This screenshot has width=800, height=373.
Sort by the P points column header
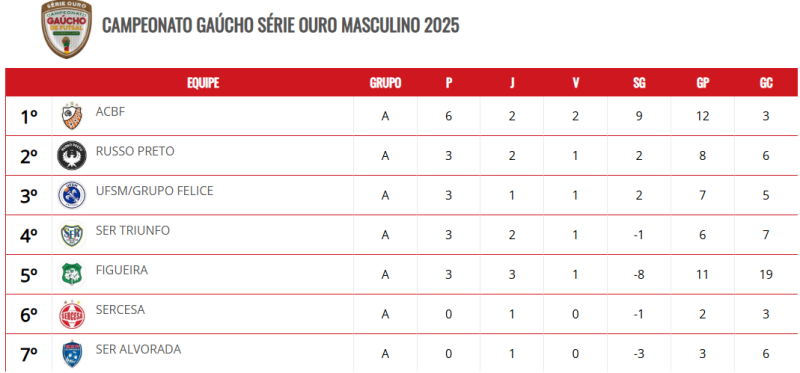coord(448,83)
